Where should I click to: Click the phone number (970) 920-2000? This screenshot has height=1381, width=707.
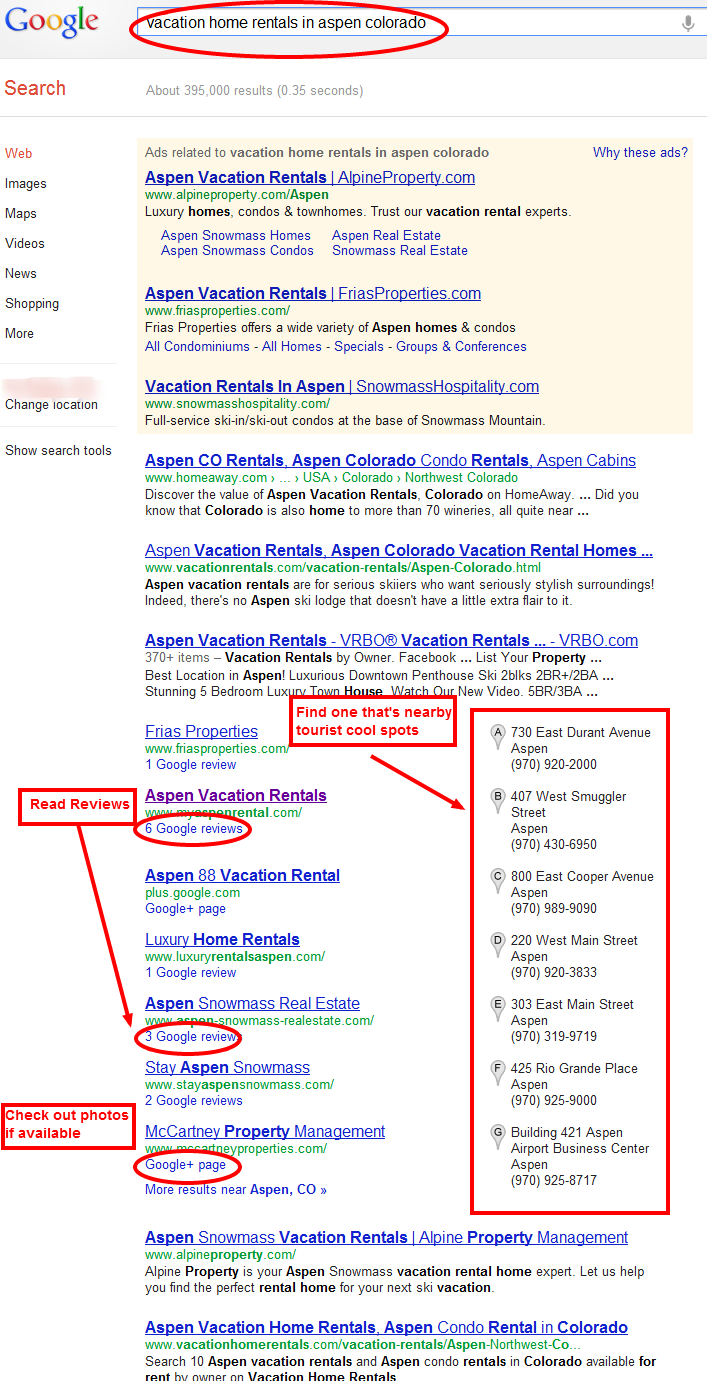click(x=554, y=765)
